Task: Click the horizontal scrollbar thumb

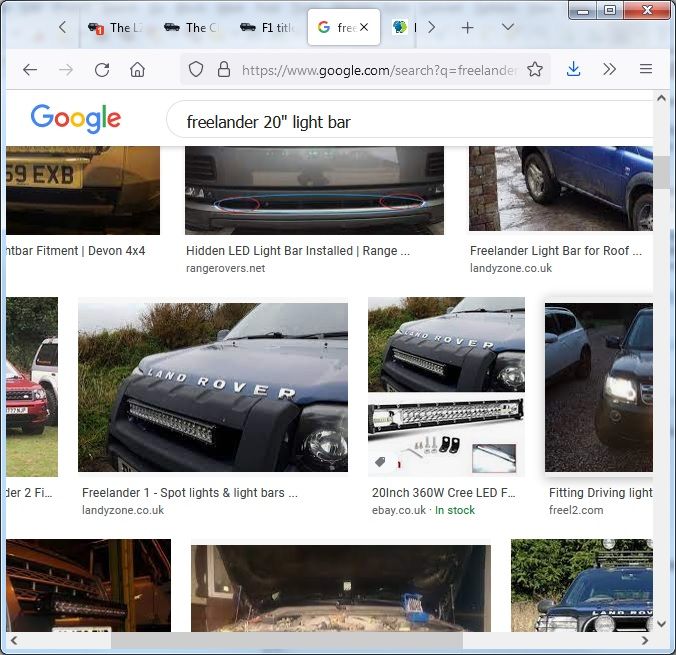Action: pyautogui.click(x=287, y=640)
